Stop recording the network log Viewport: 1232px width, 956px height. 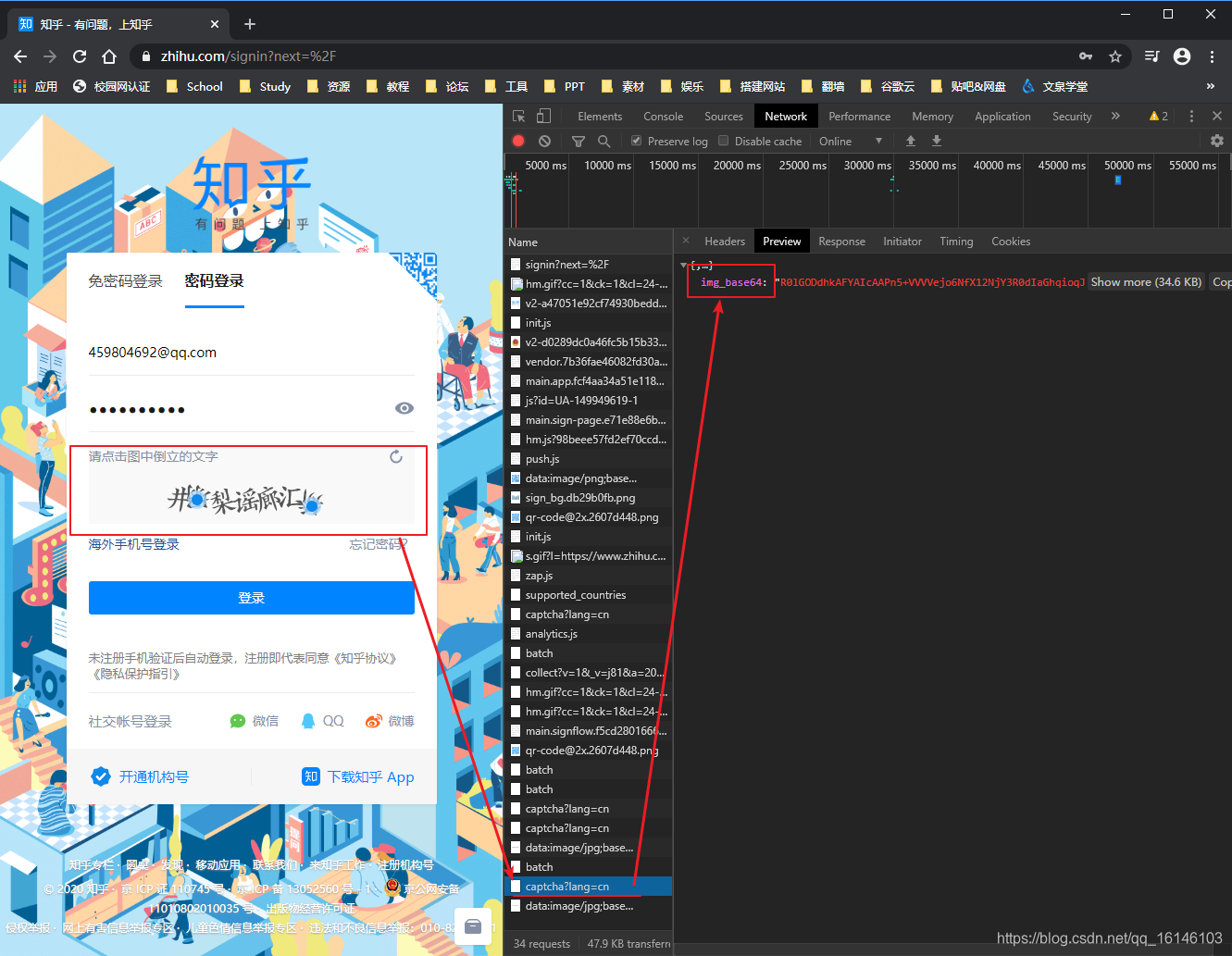[x=518, y=141]
